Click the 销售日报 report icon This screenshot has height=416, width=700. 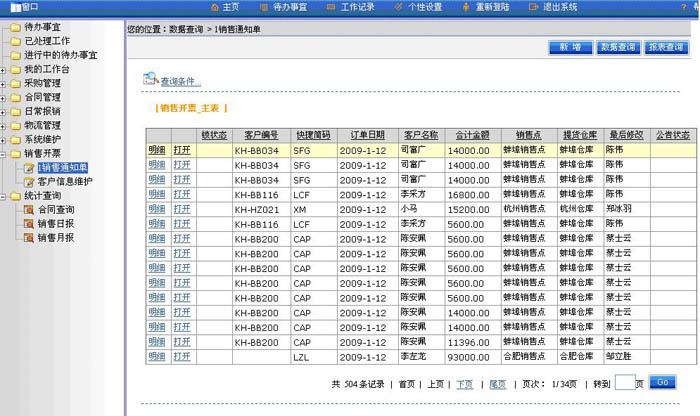pos(28,224)
